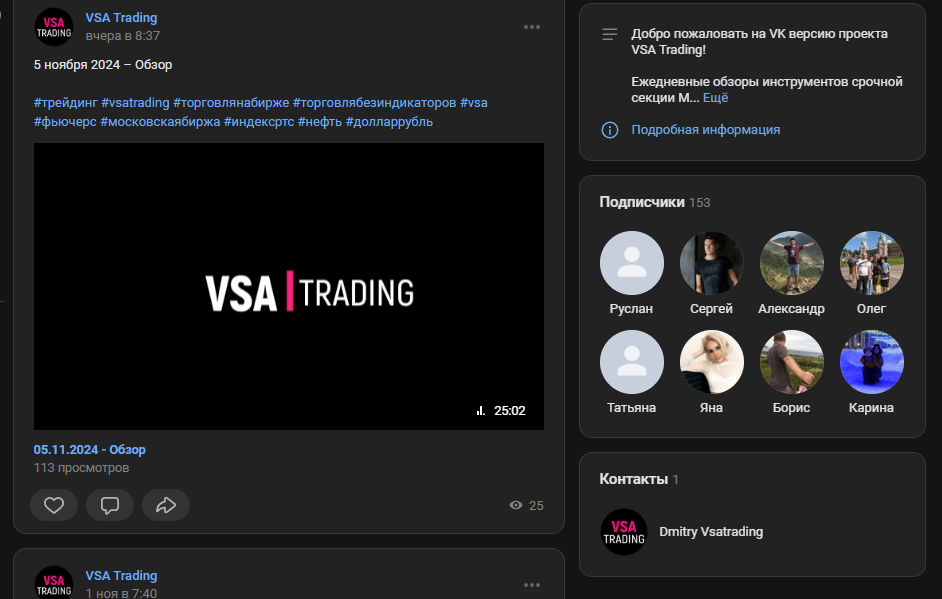The height and width of the screenshot is (599, 942).
Task: Click subscriber name Олег
Action: [871, 309]
